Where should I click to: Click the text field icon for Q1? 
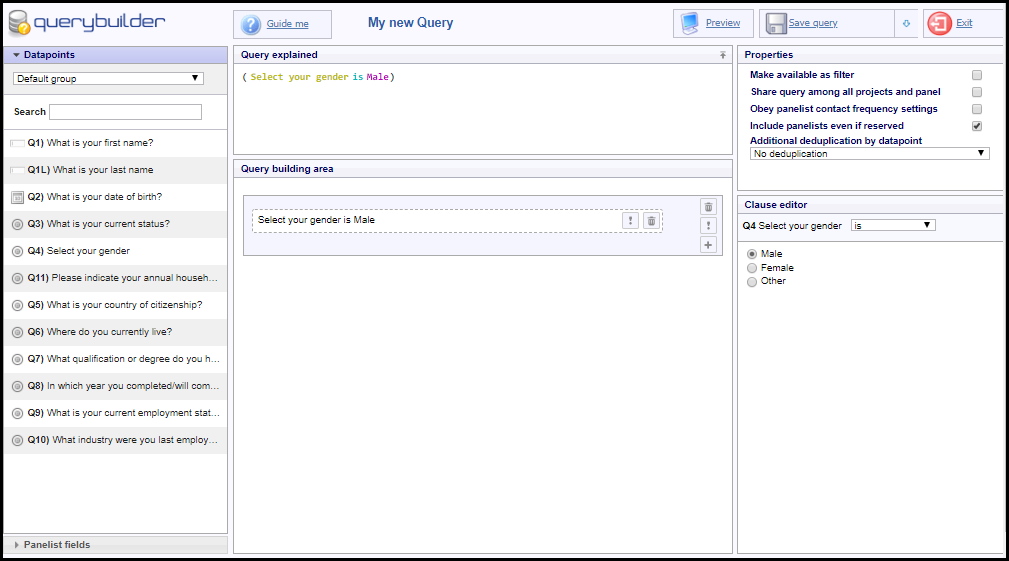point(17,143)
